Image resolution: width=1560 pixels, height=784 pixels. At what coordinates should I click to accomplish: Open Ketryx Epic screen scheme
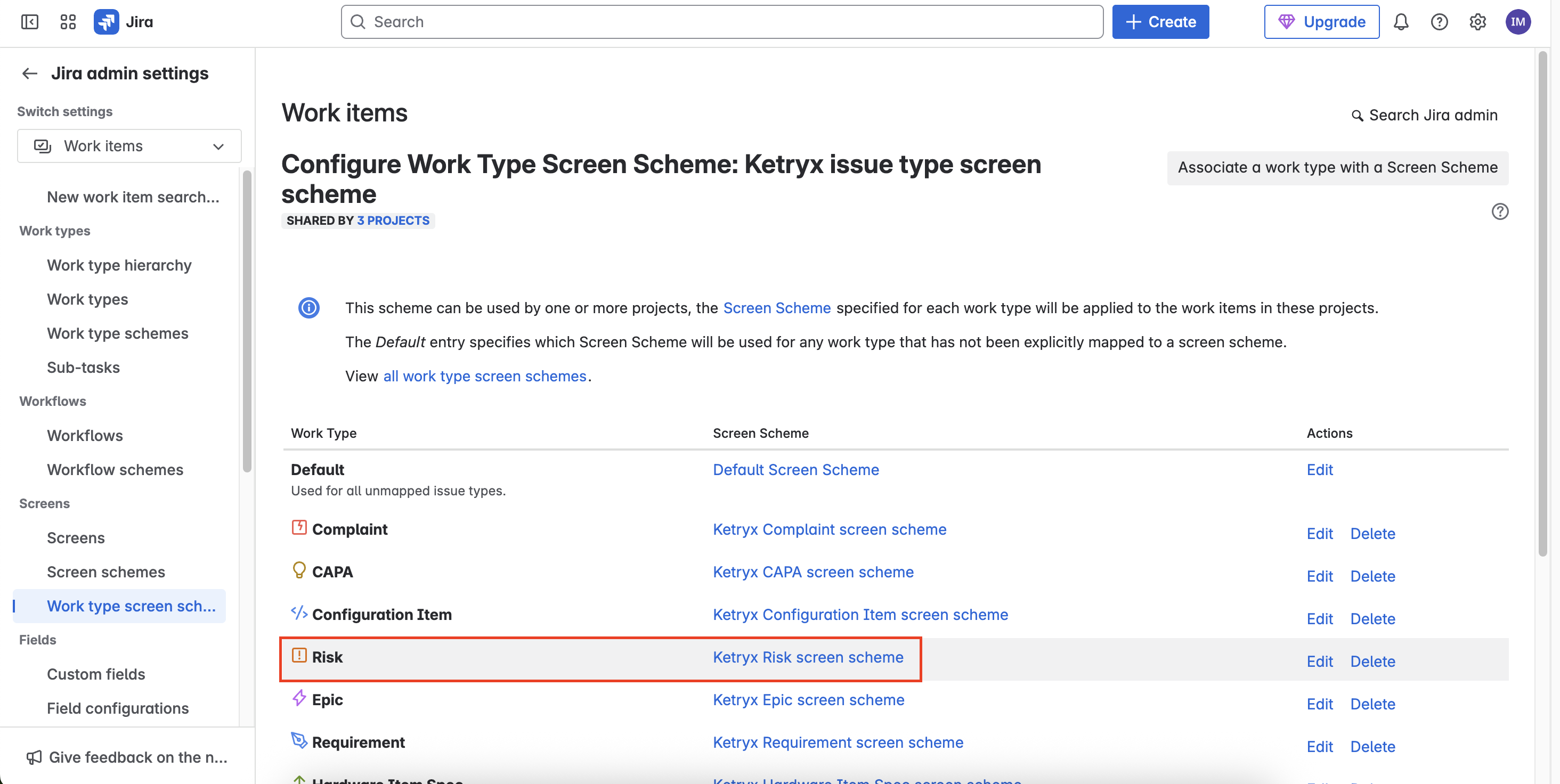click(808, 700)
